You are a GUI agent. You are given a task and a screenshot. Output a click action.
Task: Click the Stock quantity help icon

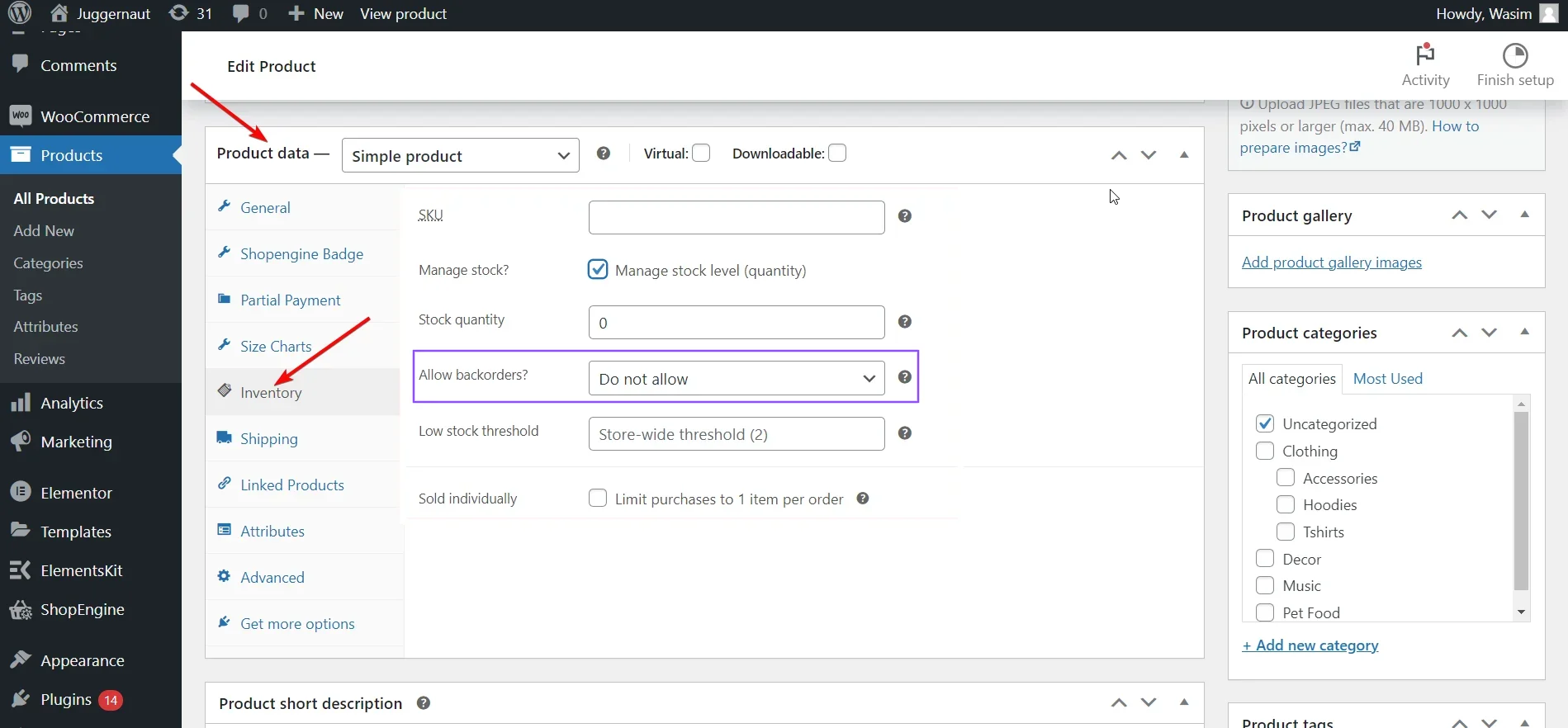tap(905, 322)
